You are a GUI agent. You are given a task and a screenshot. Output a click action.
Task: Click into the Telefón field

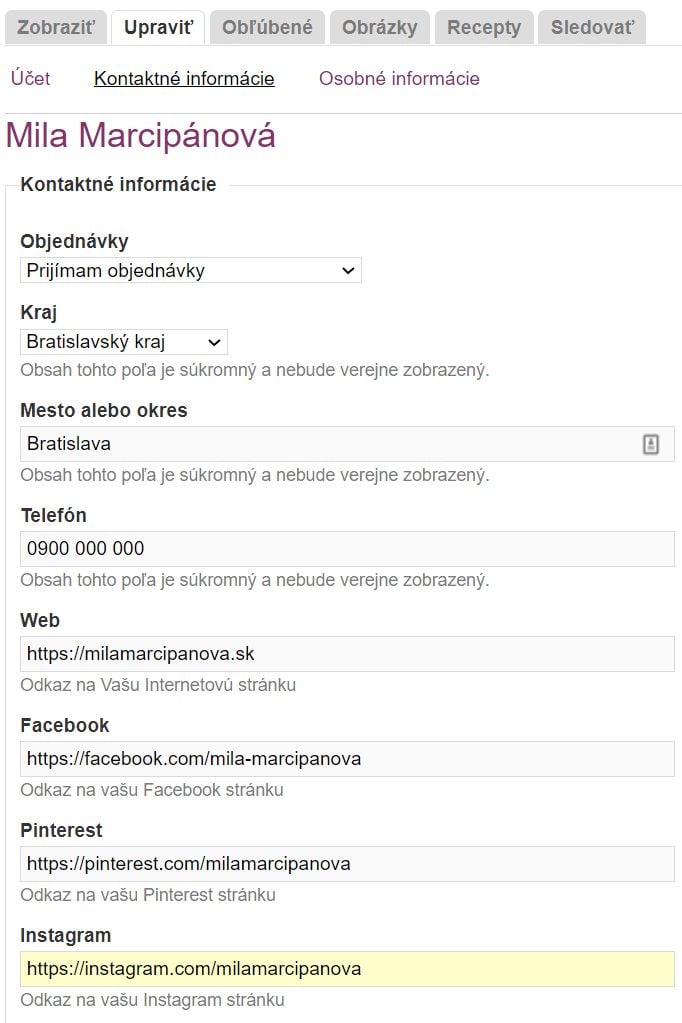tap(347, 549)
